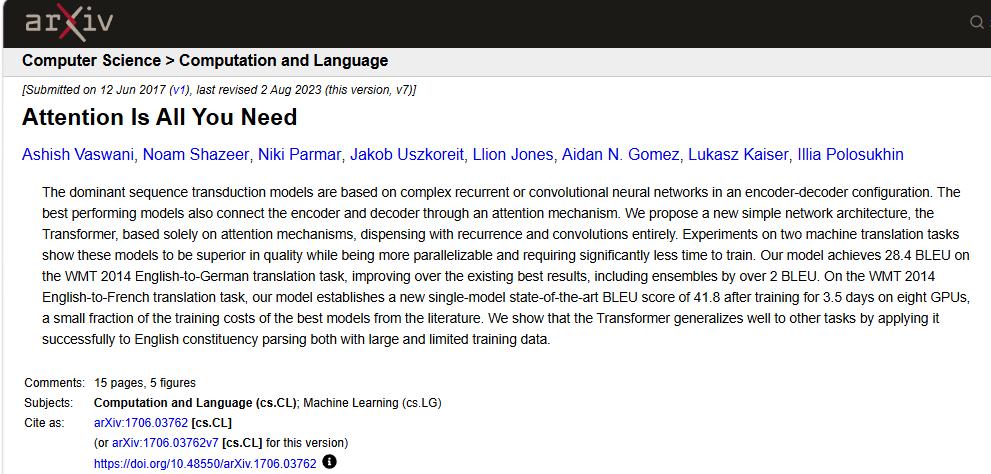Image resolution: width=991 pixels, height=474 pixels.
Task: Open author Ashish Vaswani's page
Action: tap(79, 154)
